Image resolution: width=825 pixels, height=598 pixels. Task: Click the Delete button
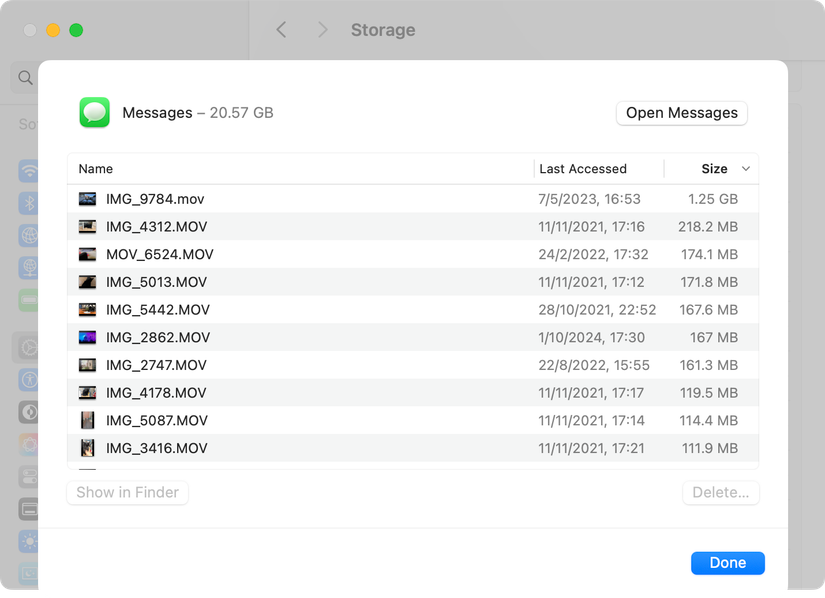click(x=720, y=492)
